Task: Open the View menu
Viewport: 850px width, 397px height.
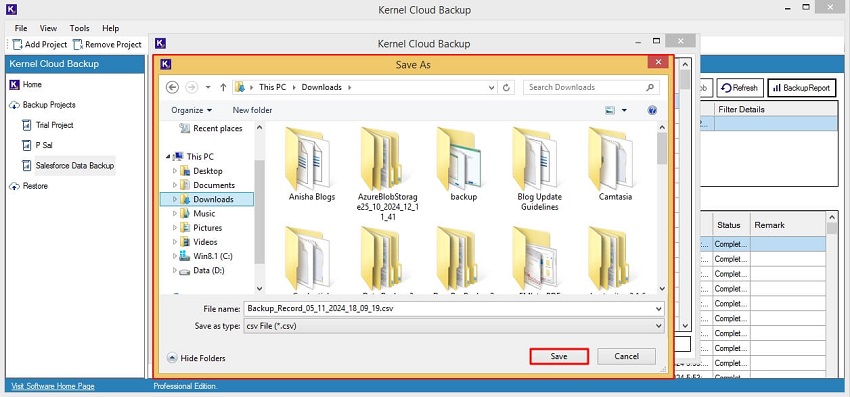Action: coord(48,28)
